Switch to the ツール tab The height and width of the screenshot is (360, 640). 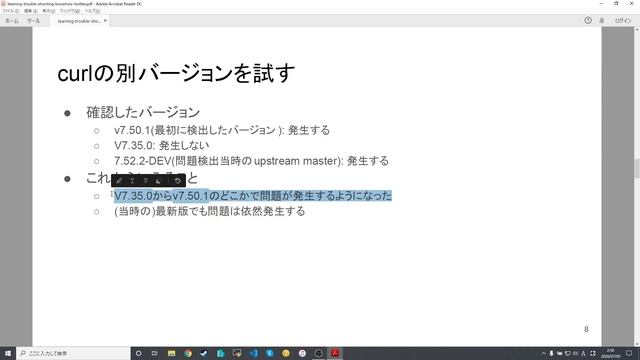click(x=33, y=20)
